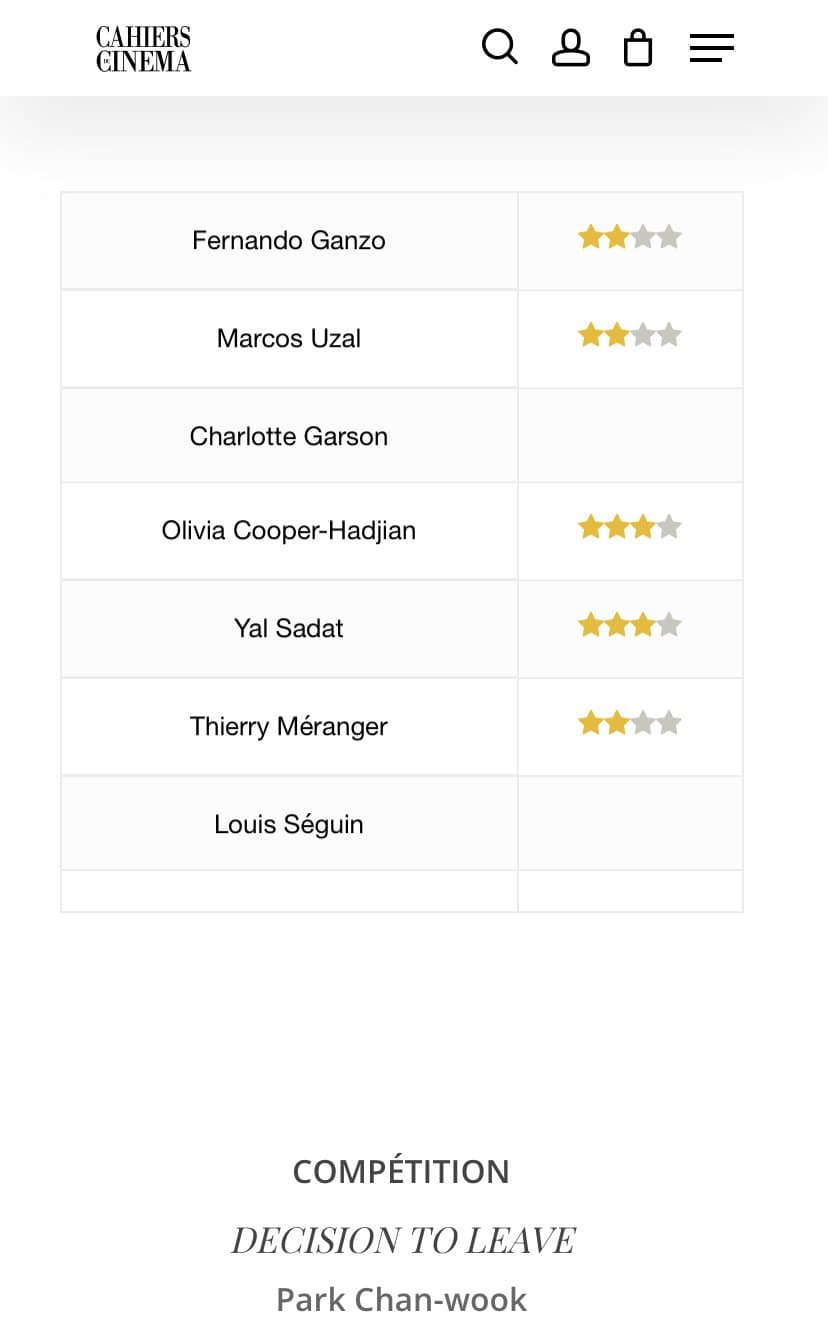Click the Decision to Leave title

[403, 1240]
